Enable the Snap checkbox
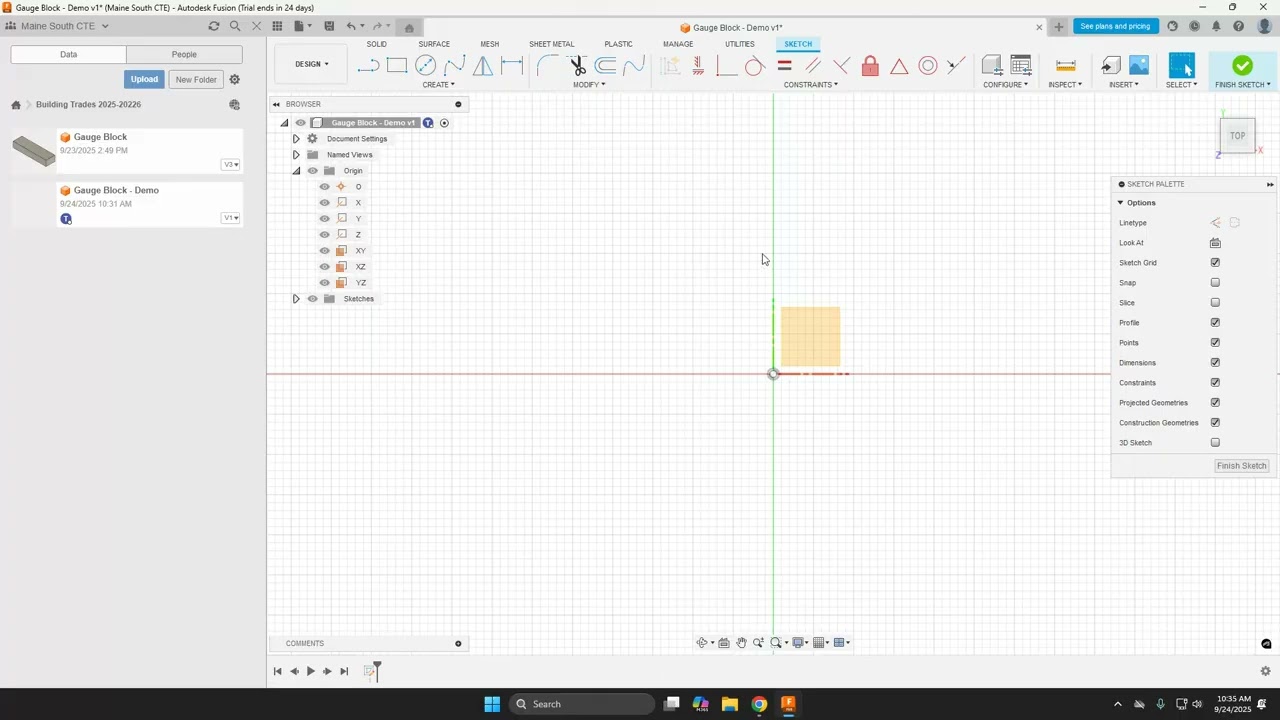Screen dimensions: 1280x720 click(1215, 283)
